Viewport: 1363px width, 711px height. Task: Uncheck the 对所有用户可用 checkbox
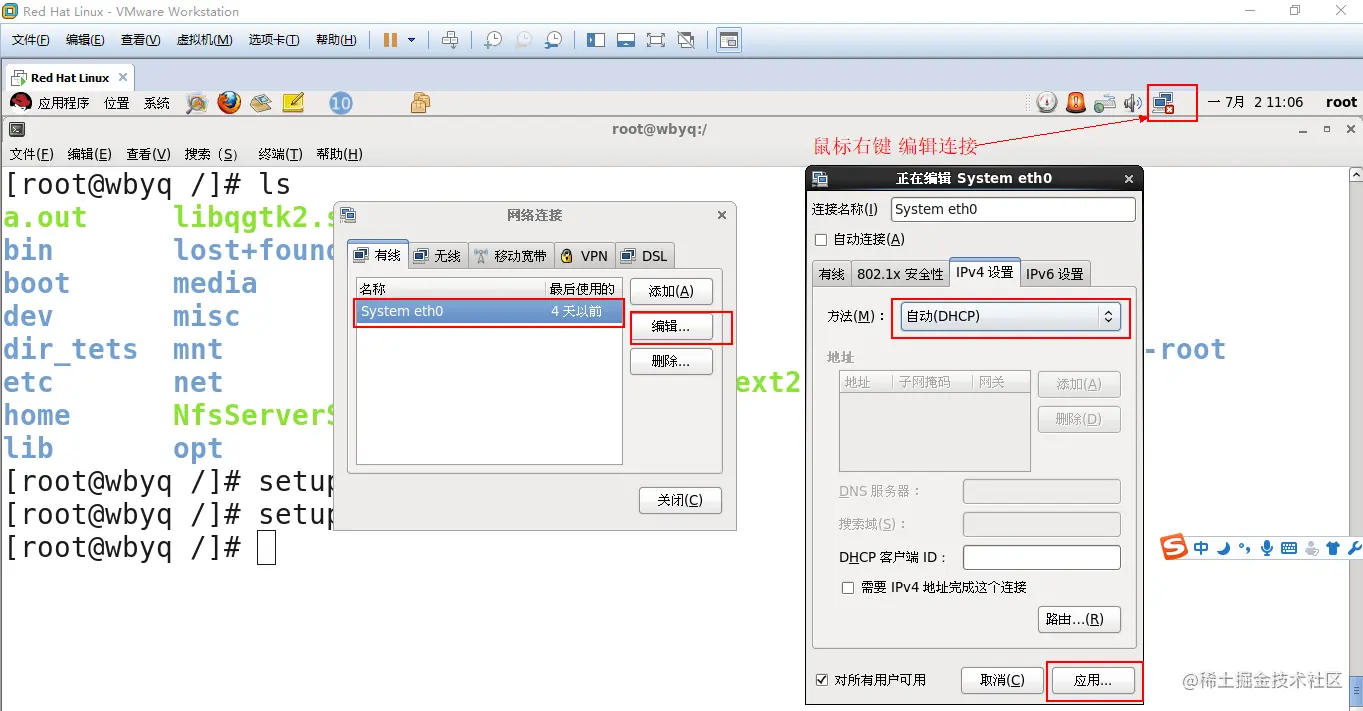822,680
